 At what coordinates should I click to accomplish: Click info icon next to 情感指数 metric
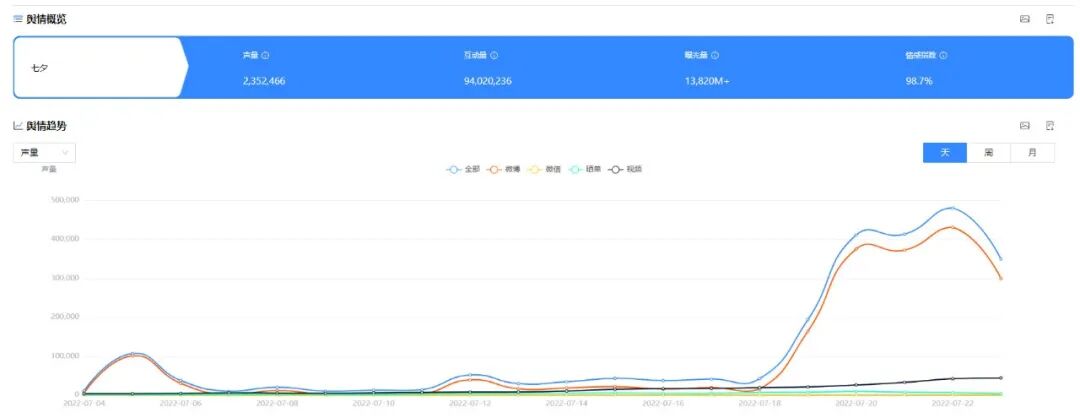point(943,56)
